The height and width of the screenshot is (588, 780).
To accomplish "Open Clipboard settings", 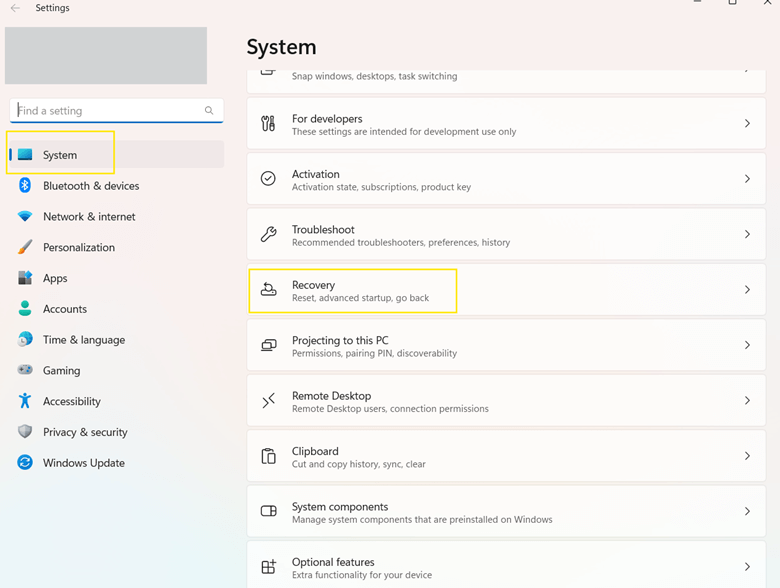I will (x=506, y=456).
